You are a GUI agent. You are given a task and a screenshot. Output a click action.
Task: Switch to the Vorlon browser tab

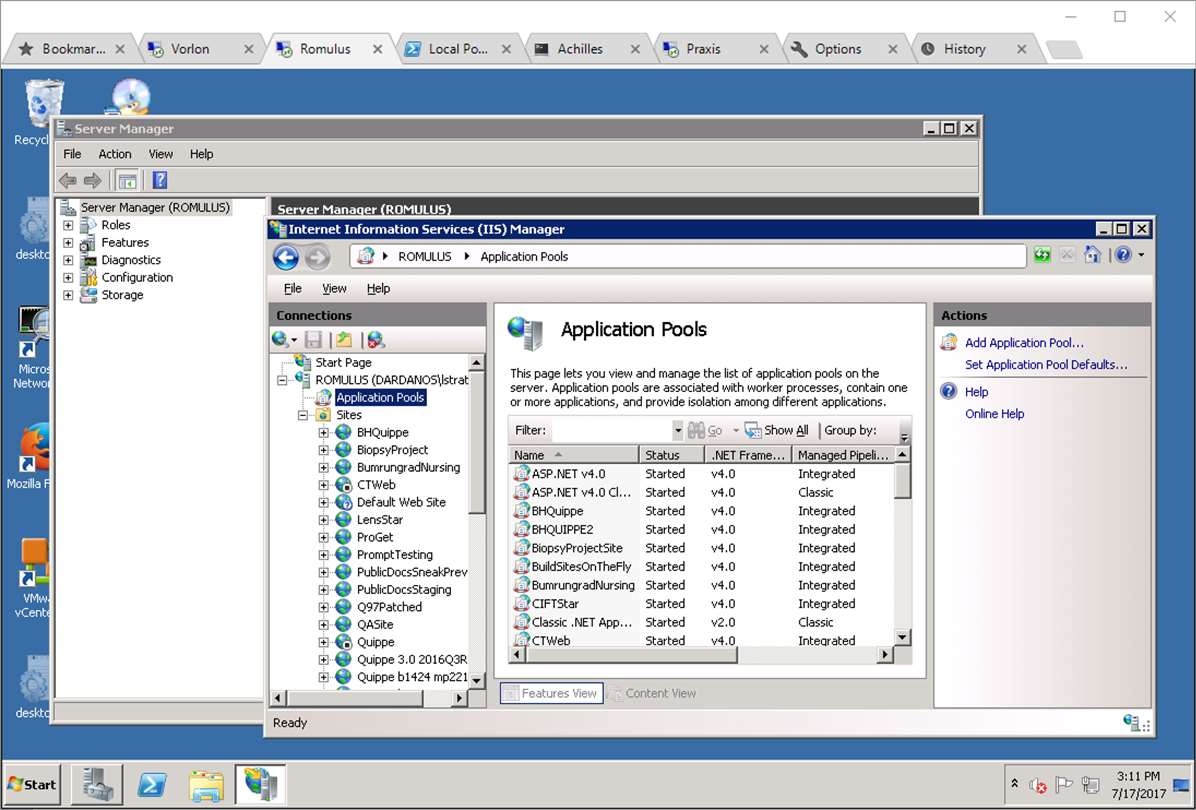point(200,49)
